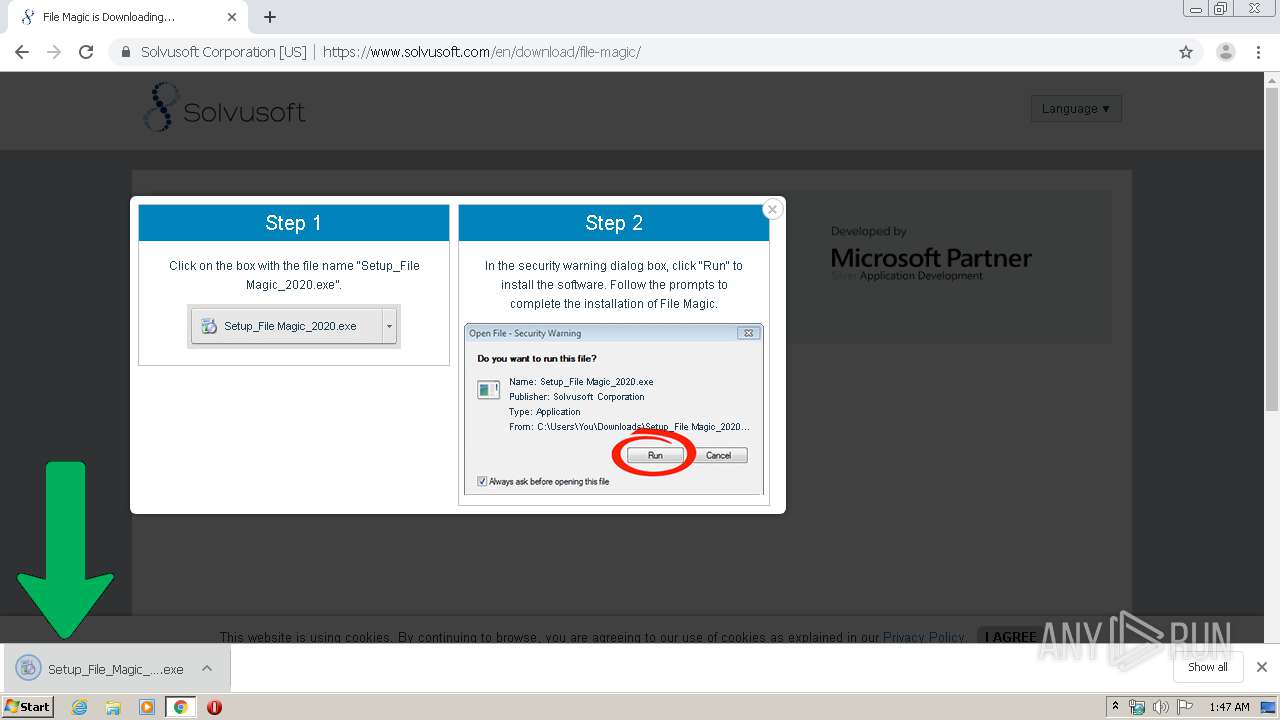Select the File Magic is Downloading tab
This screenshot has height=720, width=1280.
tap(127, 17)
